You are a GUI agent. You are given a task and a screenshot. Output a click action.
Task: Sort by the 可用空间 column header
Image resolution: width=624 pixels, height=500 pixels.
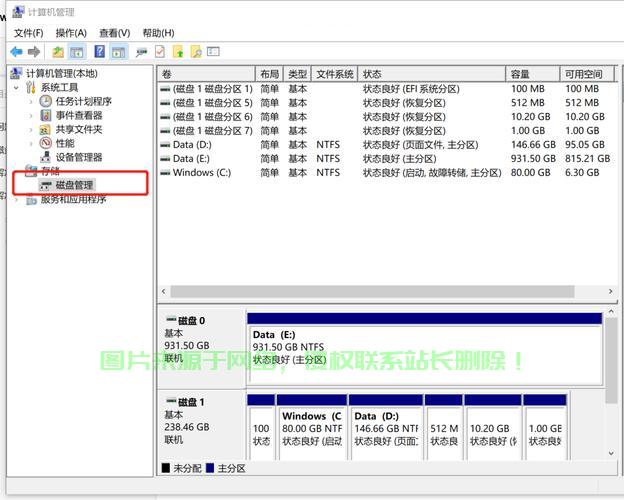coord(587,74)
